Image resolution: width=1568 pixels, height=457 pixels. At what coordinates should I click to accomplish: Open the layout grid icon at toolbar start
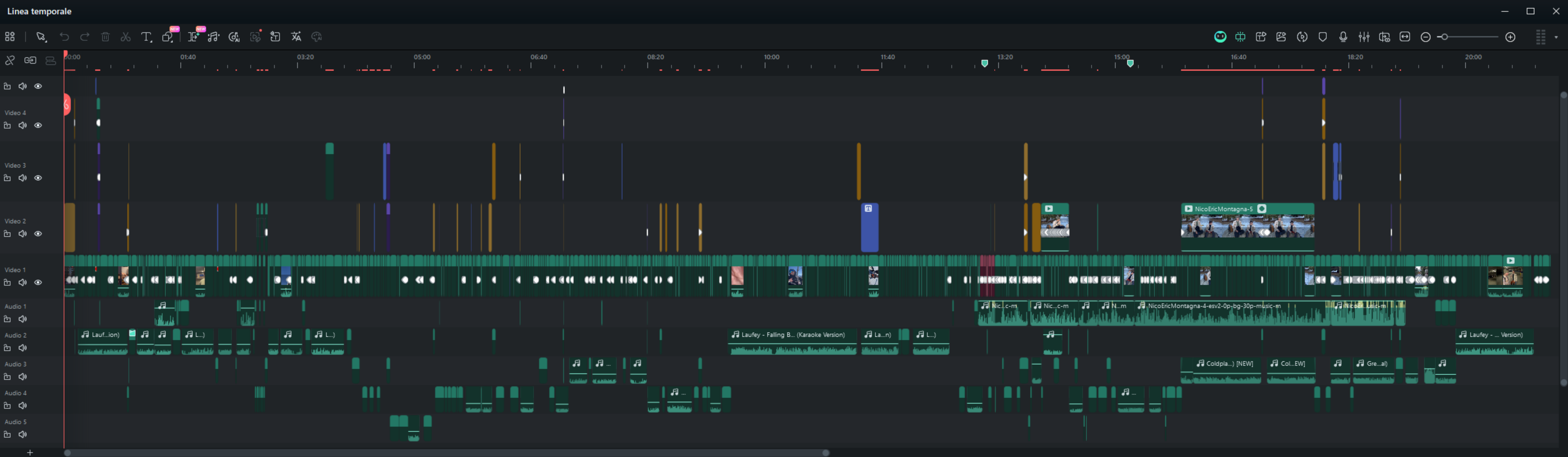click(x=10, y=37)
